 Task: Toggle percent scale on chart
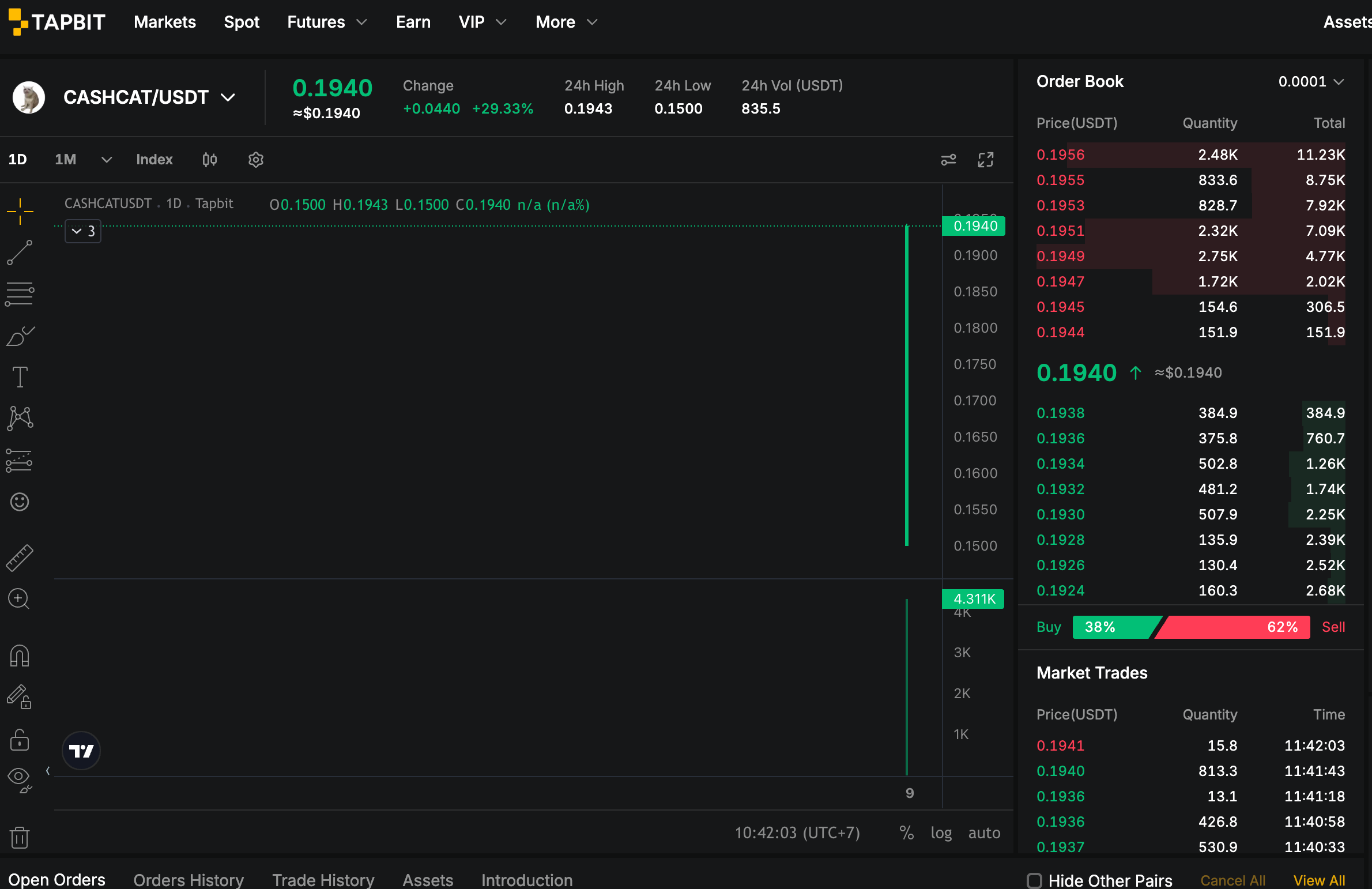pyautogui.click(x=906, y=833)
